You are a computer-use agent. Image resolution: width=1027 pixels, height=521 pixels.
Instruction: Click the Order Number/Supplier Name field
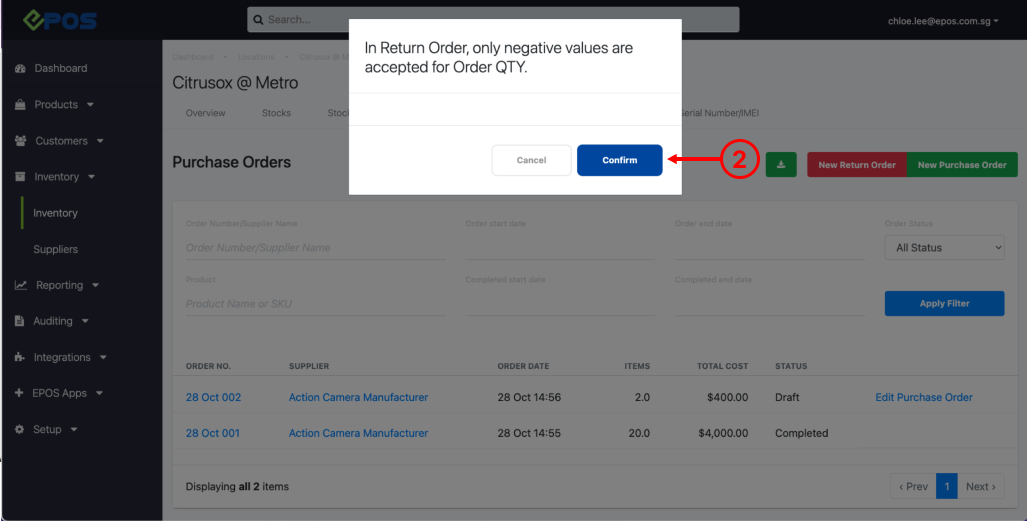click(x=315, y=248)
